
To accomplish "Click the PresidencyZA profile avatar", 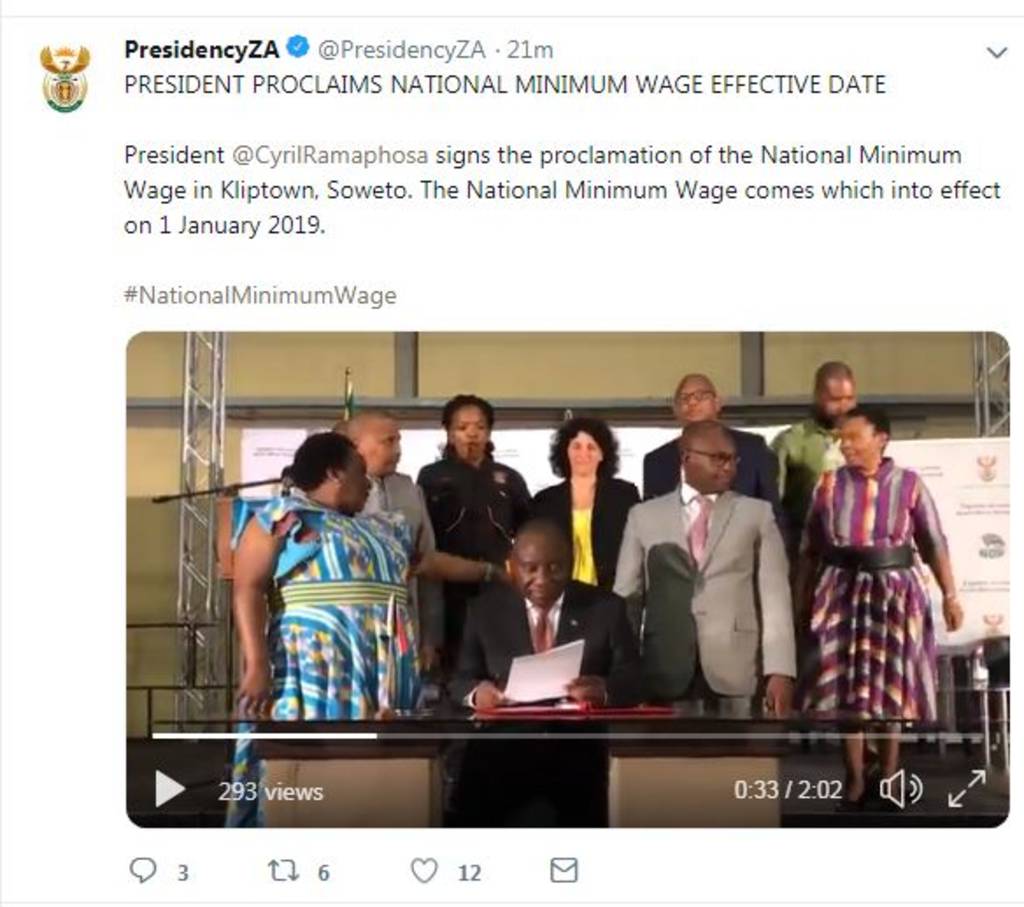I will (65, 78).
